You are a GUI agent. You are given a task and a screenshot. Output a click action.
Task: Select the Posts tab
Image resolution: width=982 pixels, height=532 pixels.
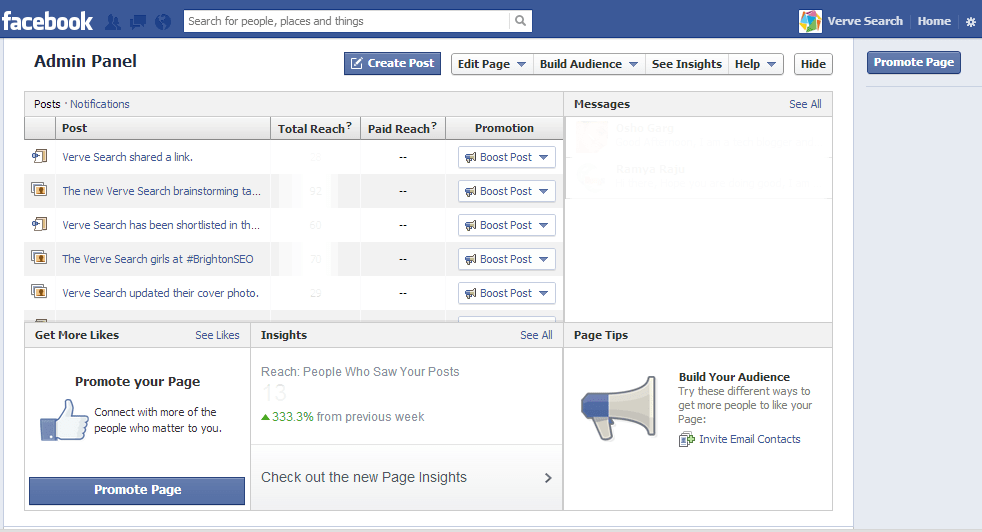(x=47, y=104)
